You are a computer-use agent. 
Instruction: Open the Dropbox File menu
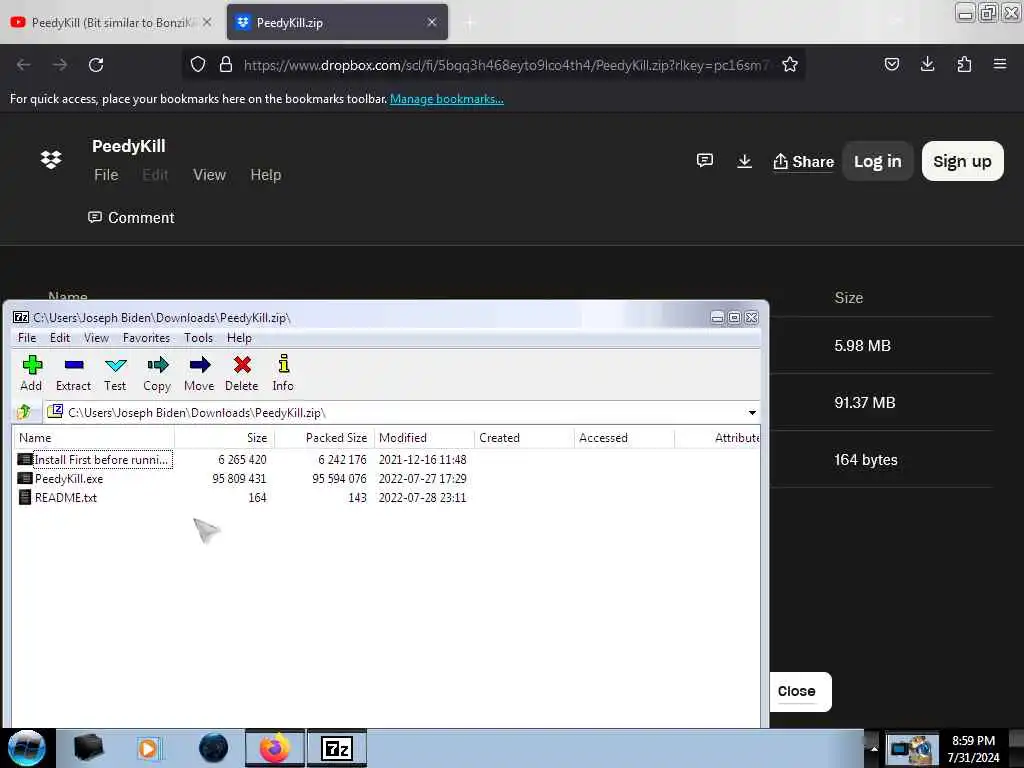click(x=106, y=175)
